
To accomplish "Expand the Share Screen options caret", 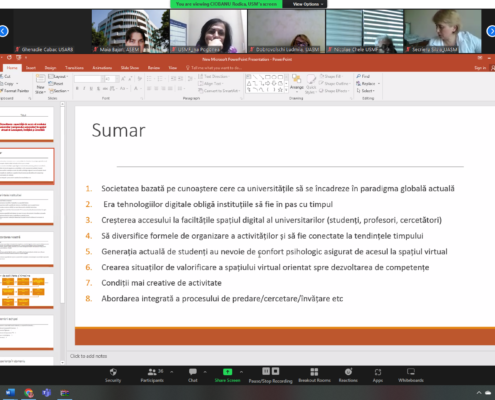I will tap(241, 372).
